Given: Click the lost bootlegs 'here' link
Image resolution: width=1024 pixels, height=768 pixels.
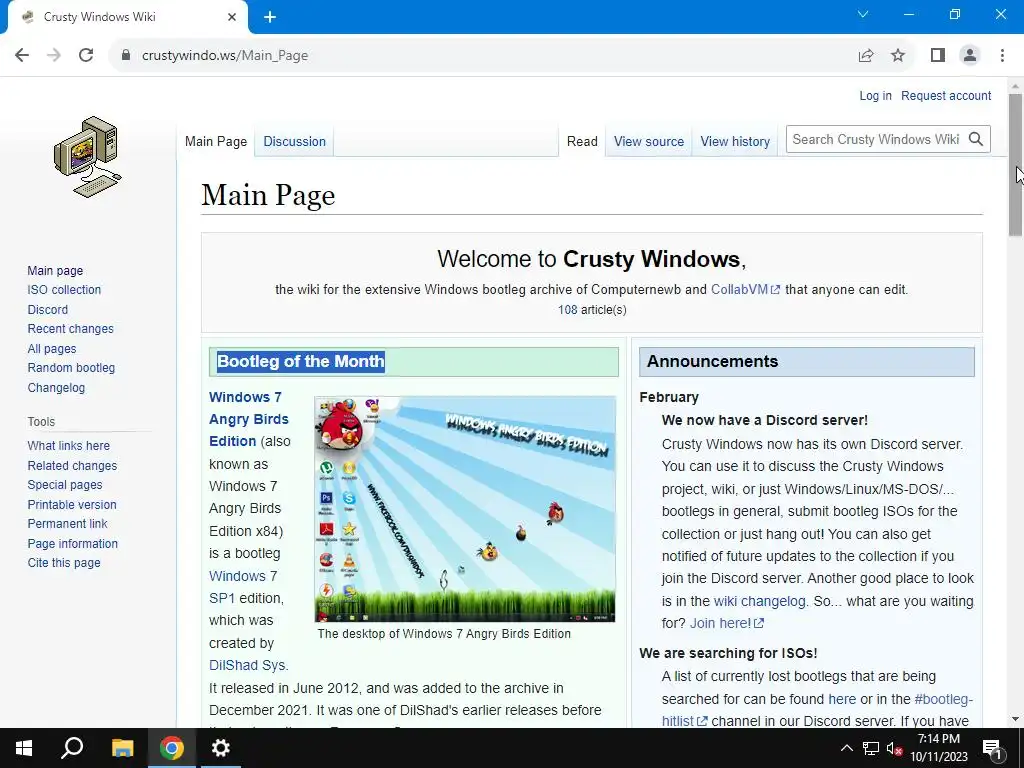Looking at the screenshot, I should [842, 699].
